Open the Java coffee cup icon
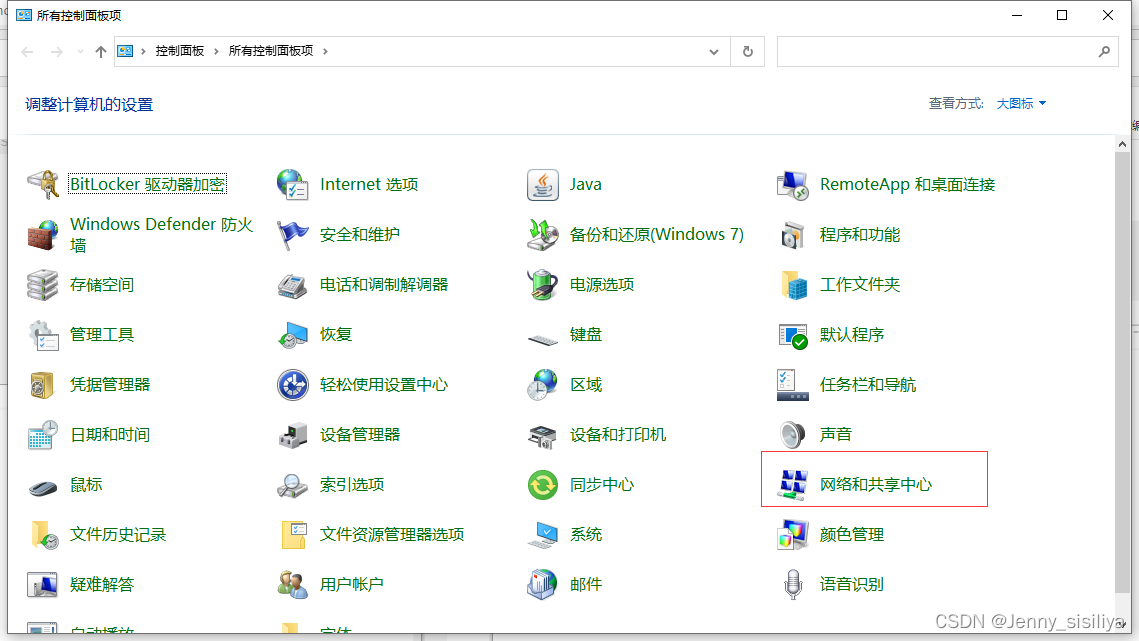 pos(543,185)
